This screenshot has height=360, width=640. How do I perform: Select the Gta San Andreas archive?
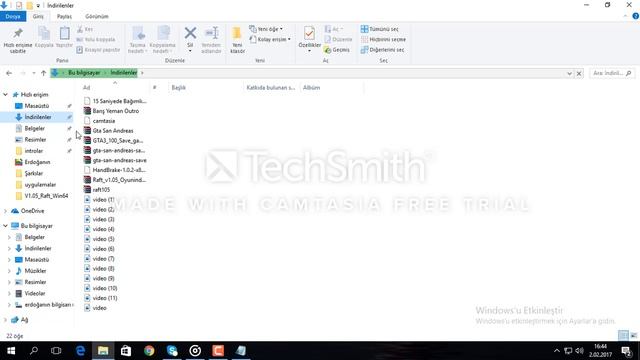113,131
